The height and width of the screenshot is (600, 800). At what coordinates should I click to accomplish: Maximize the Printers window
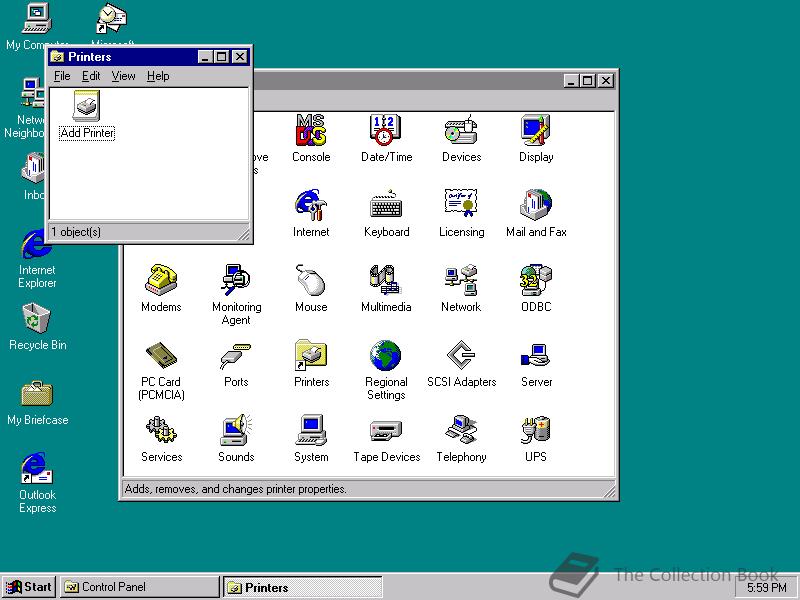[221, 57]
